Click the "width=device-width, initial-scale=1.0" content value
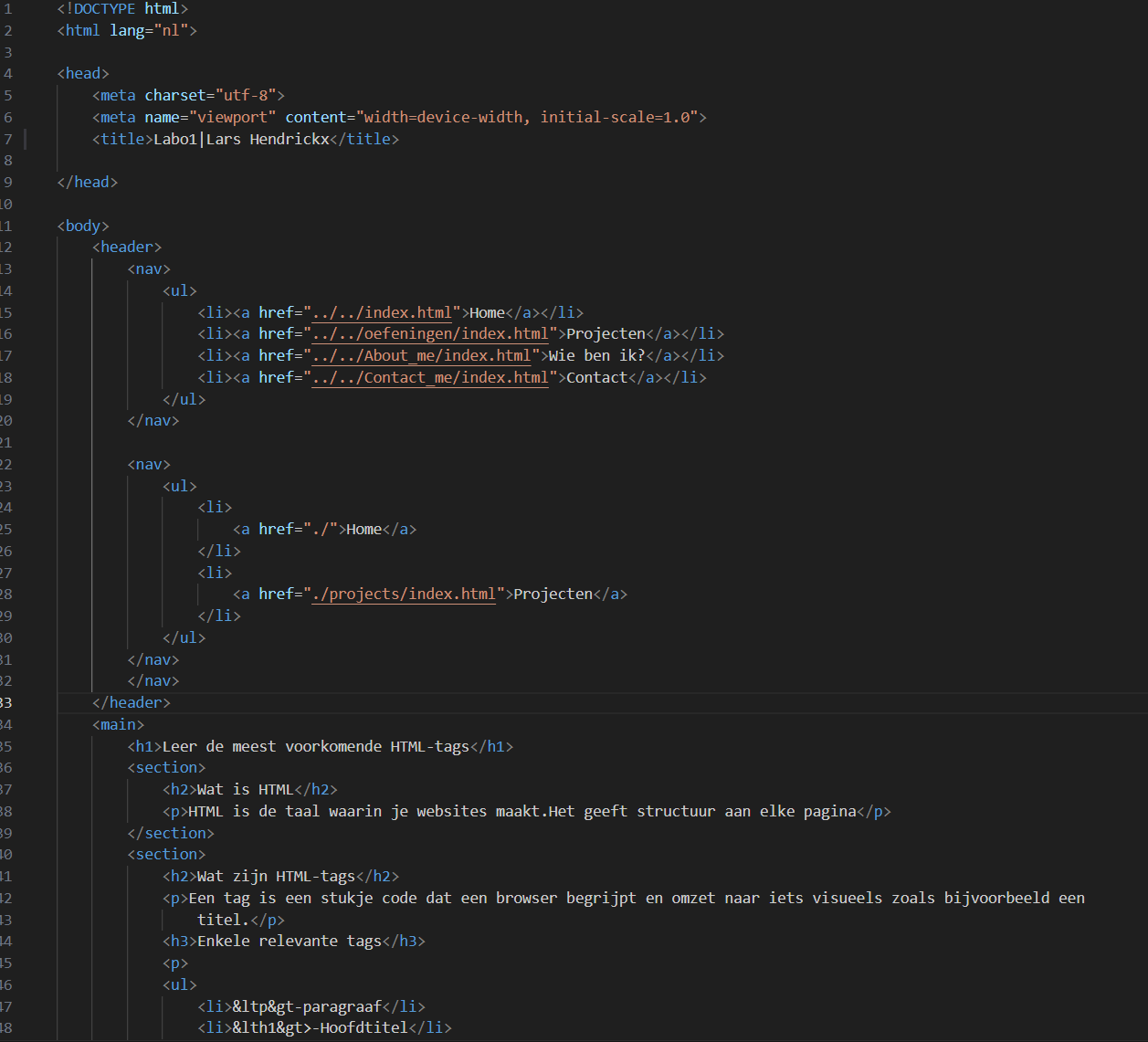Image resolution: width=1148 pixels, height=1042 pixels. click(527, 118)
